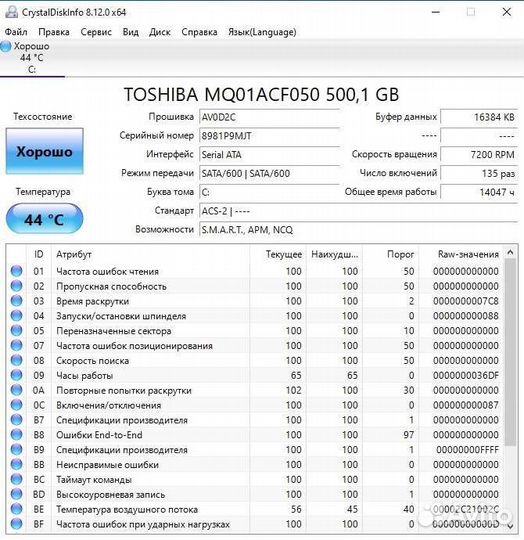
Task: Click raw value 0000000FFFF
Action: 467,450
